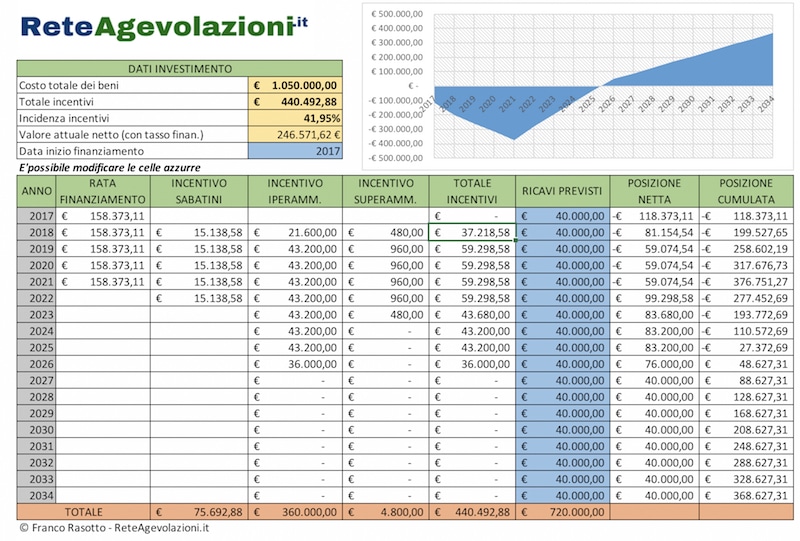This screenshot has height=541, width=800.
Task: Select the RICAVI PREVISTI blue header cell
Action: (562, 191)
